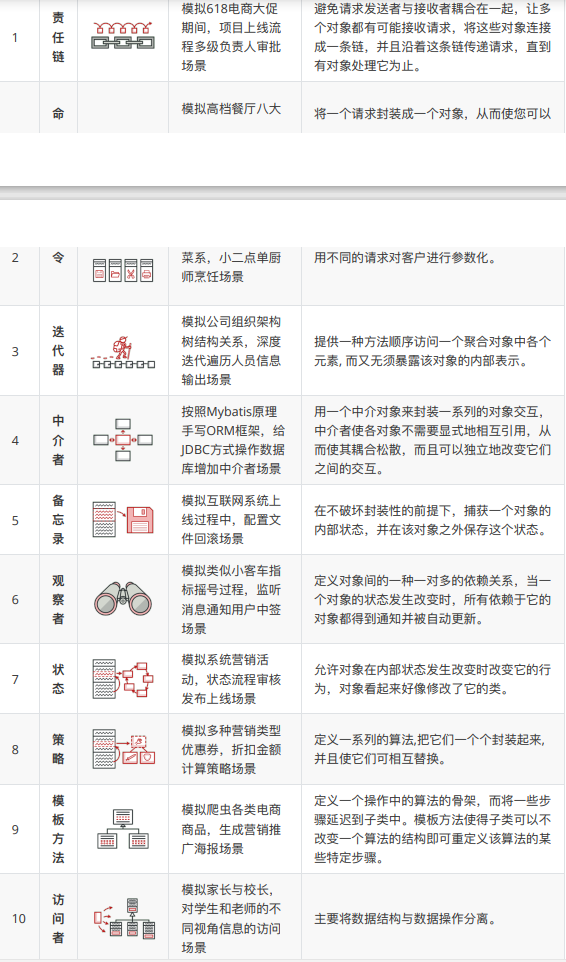The height and width of the screenshot is (962, 566).
Task: Click the command pattern four-file icon
Action: (123, 270)
